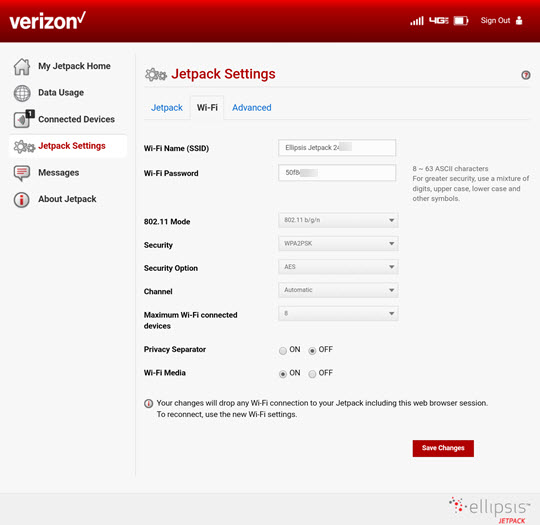Screen dimensions: 540x525
Task: Click the 'Security Option' label
Action: (x=170, y=268)
